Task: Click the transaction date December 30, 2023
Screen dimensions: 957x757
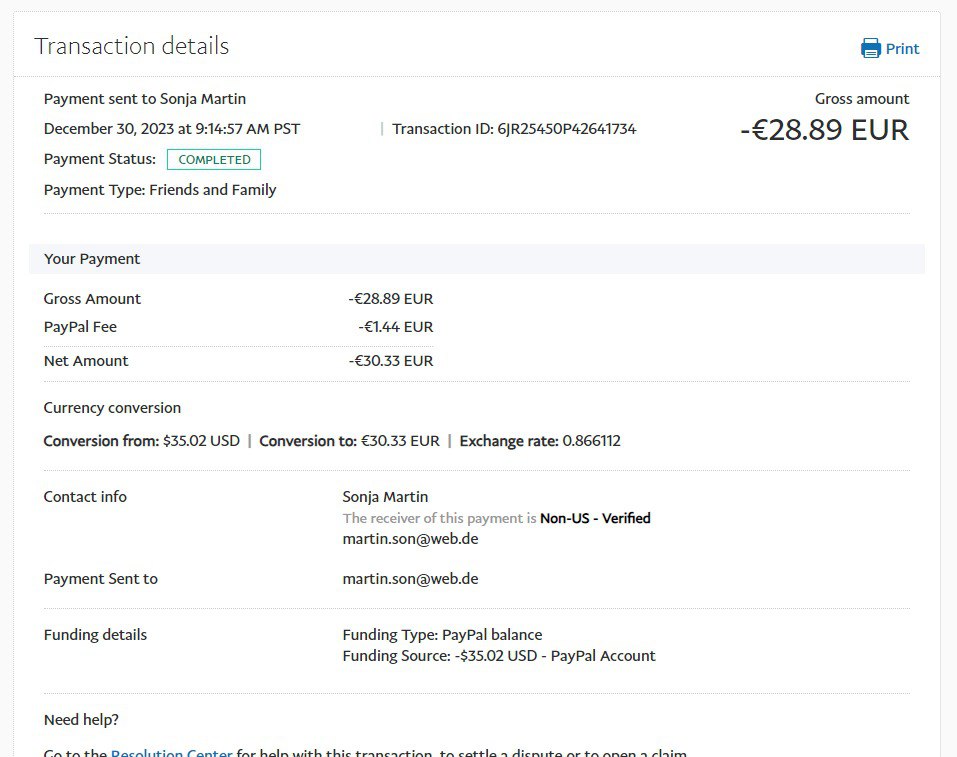Action: tap(172, 129)
